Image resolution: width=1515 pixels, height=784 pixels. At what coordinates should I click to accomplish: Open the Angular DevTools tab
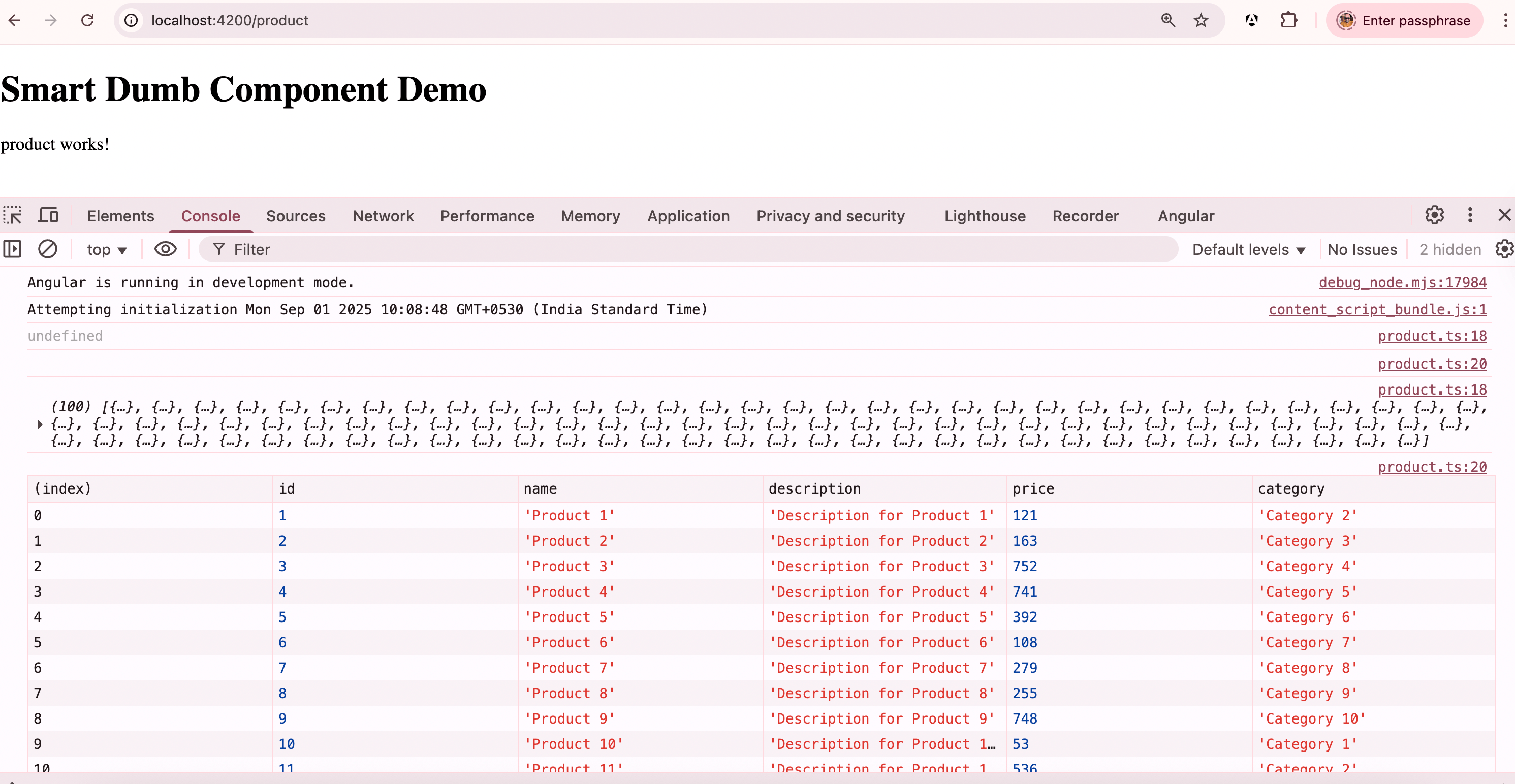coord(1186,216)
